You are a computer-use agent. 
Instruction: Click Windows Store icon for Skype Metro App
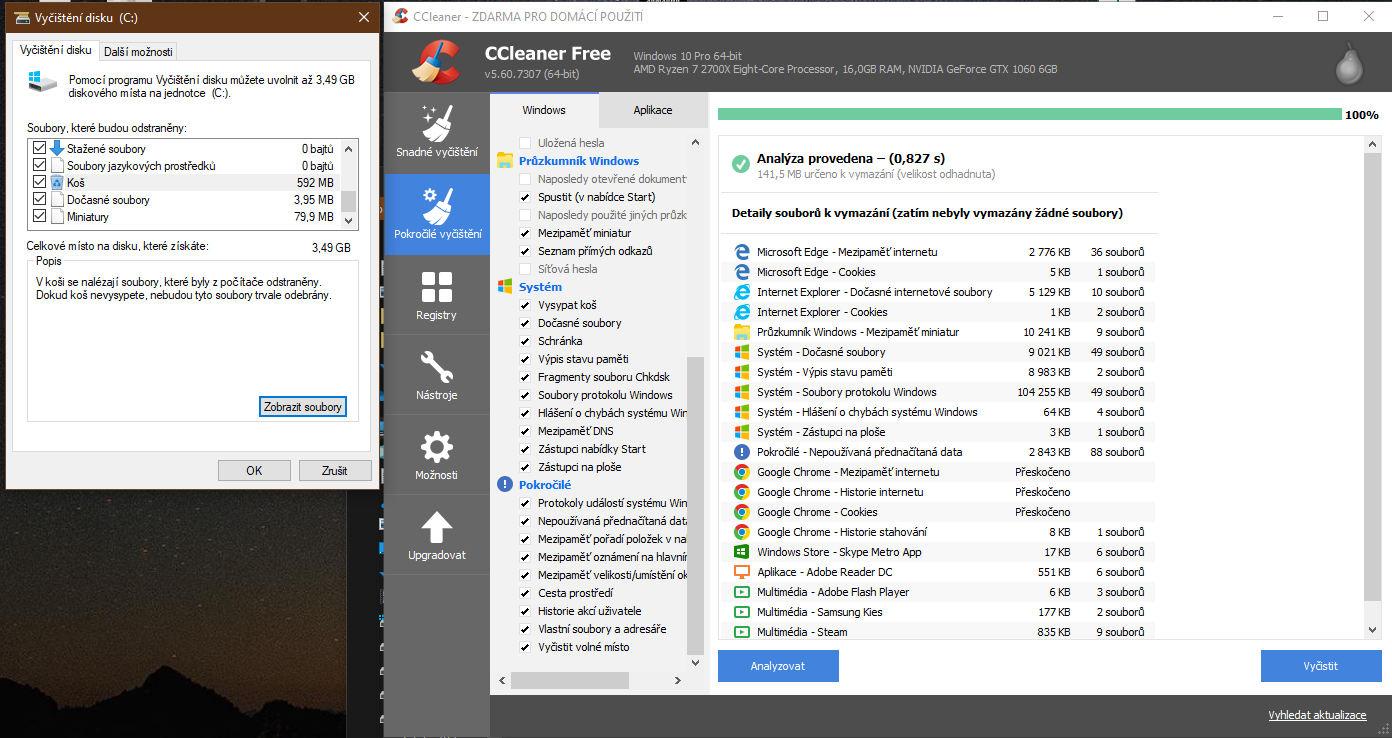tap(741, 552)
